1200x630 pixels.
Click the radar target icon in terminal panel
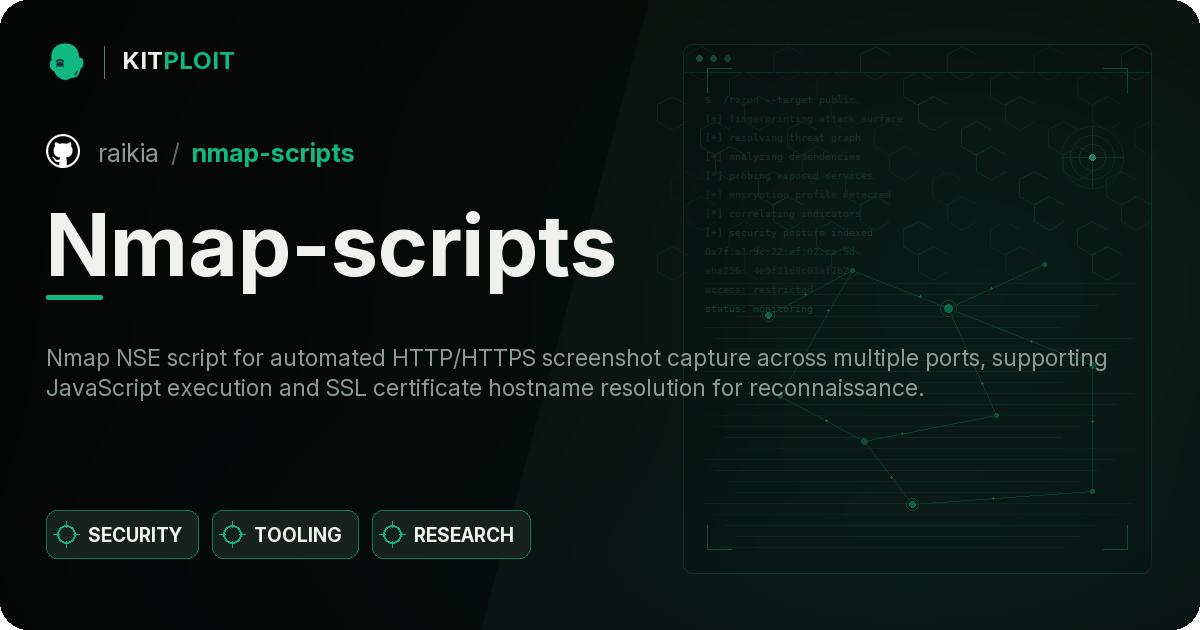tap(1092, 157)
